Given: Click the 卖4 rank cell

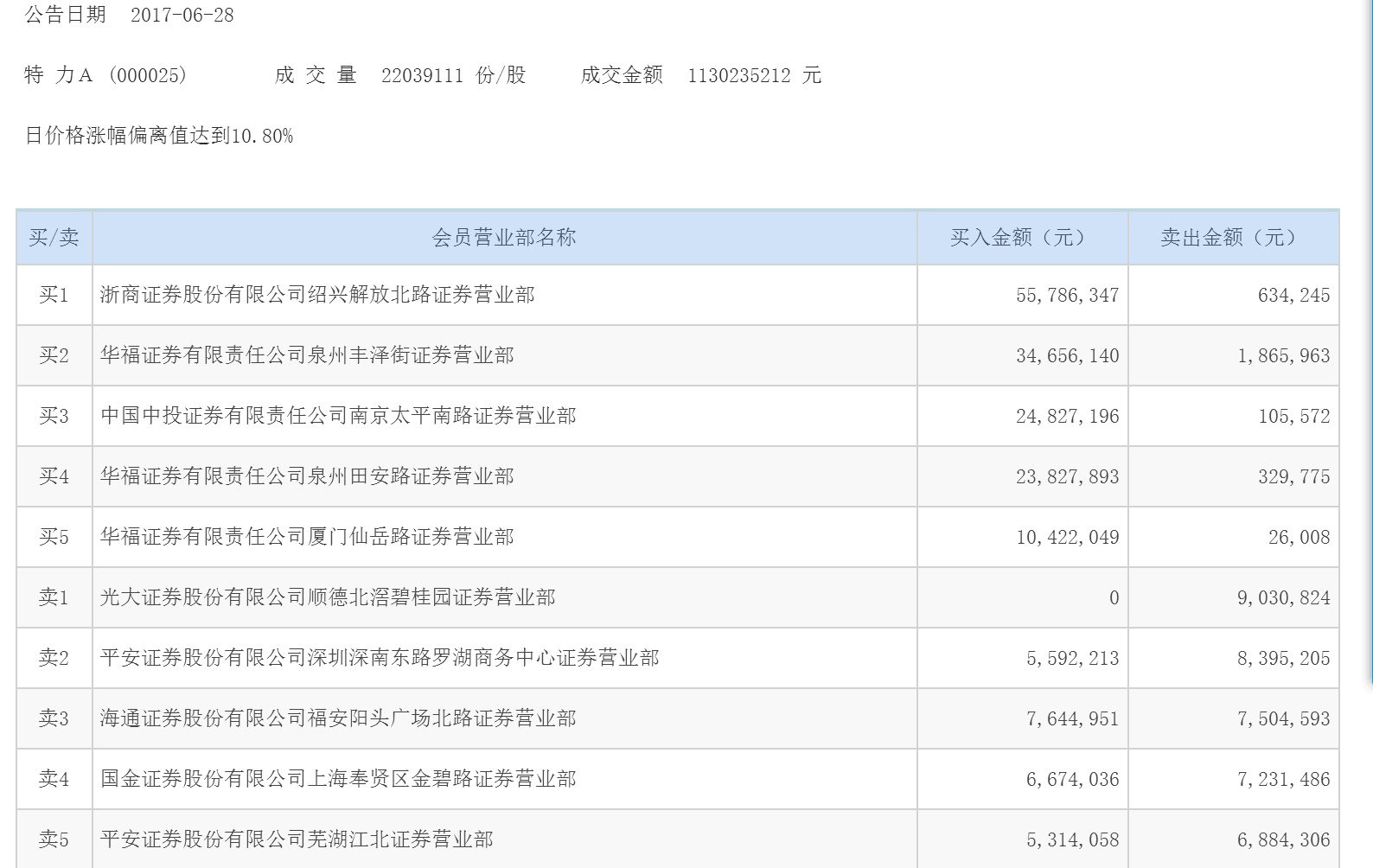Looking at the screenshot, I should click(x=54, y=779).
